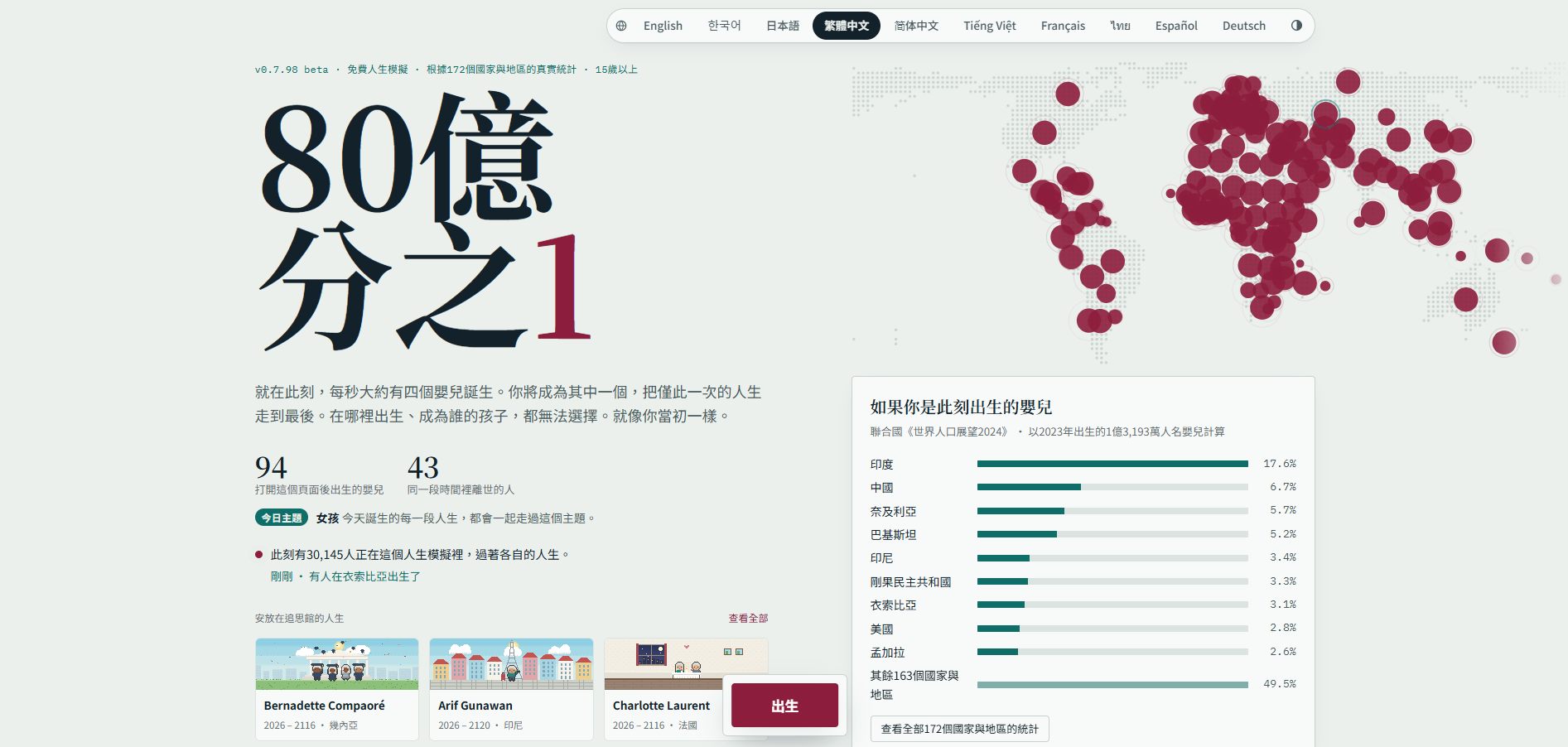
Task: Click the 印度 17.6% bar
Action: pyautogui.click(x=1112, y=464)
